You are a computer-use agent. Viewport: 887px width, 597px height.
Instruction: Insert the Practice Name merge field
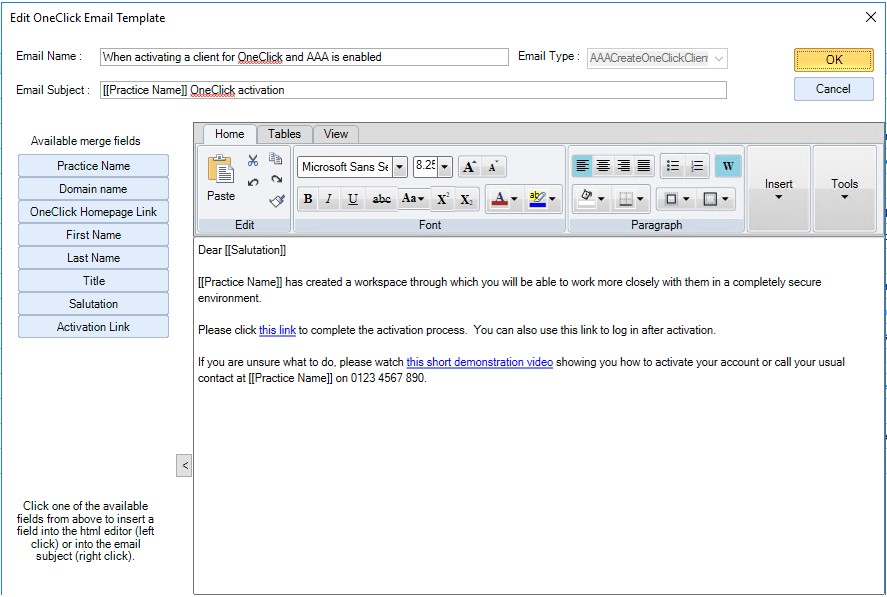[93, 166]
